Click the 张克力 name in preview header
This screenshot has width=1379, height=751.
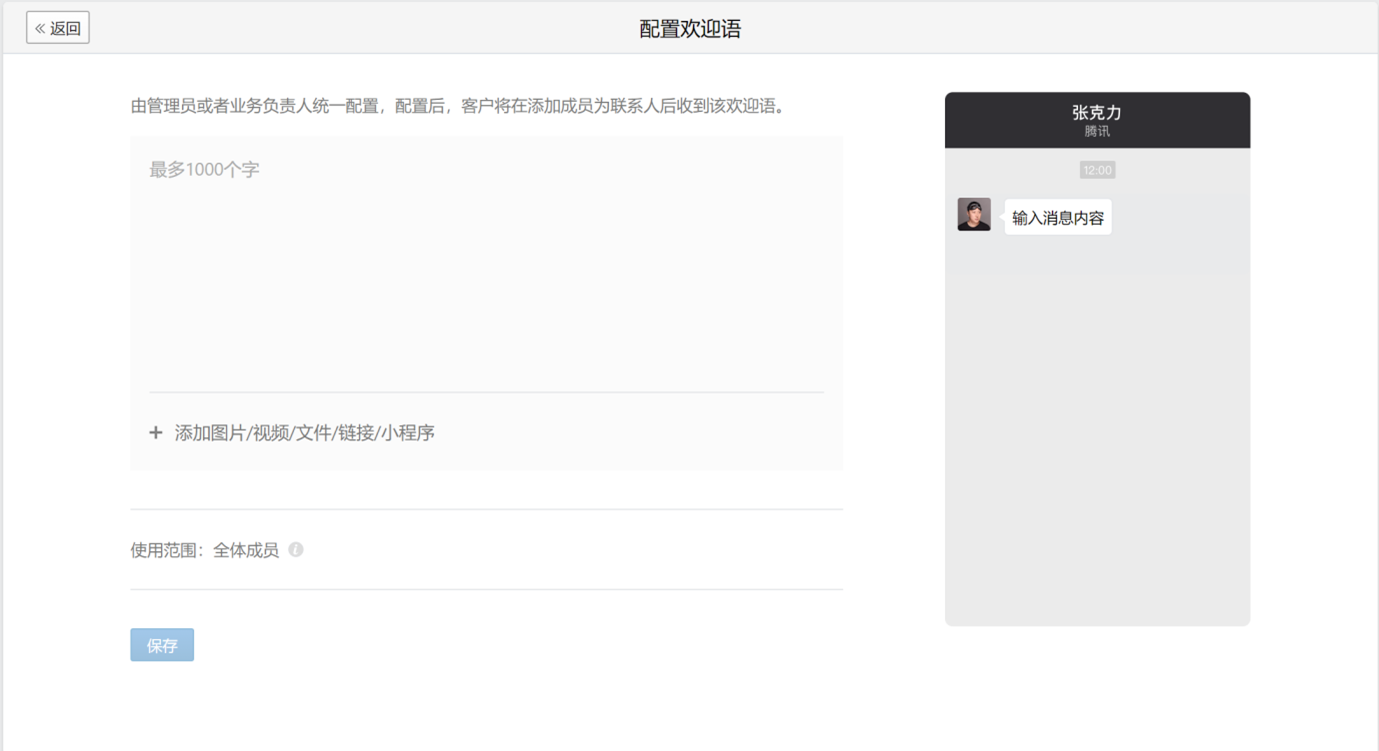point(1097,113)
